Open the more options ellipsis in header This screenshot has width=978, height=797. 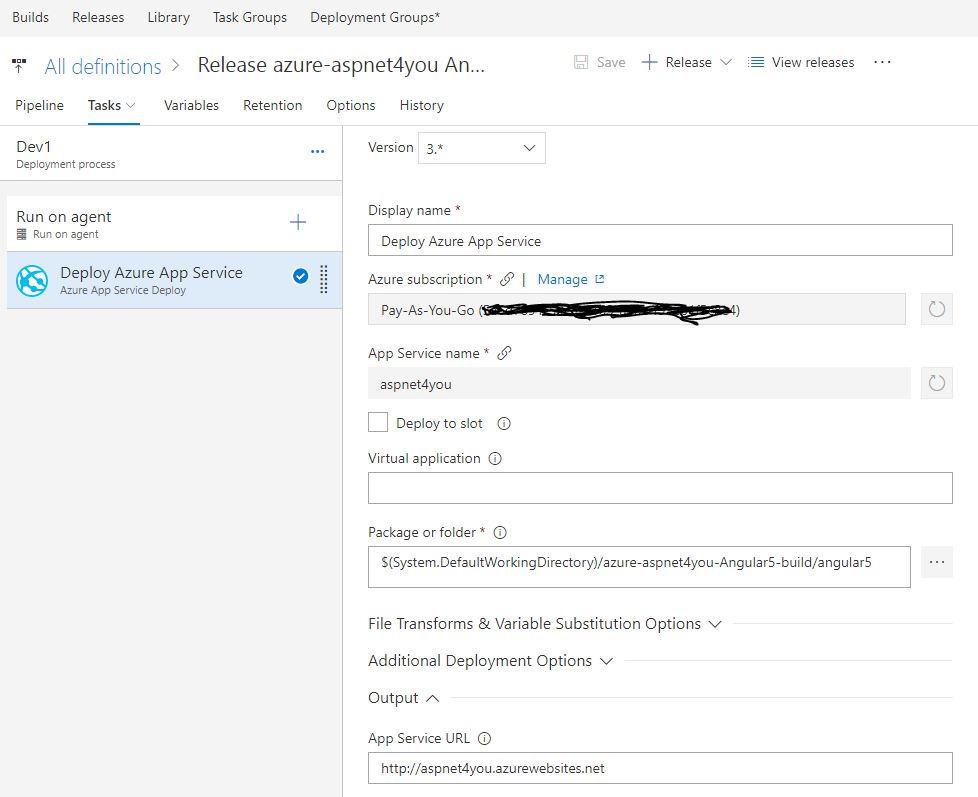pos(882,62)
